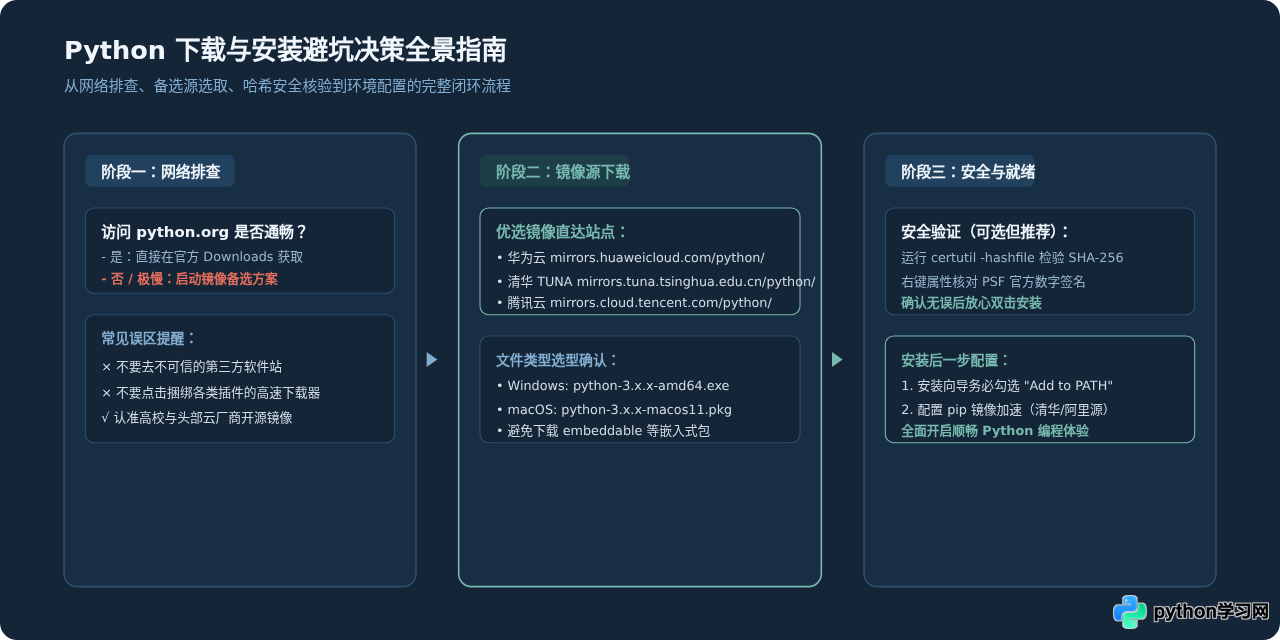Click the heading '优选镜像直达站点：'

[x=562, y=232]
